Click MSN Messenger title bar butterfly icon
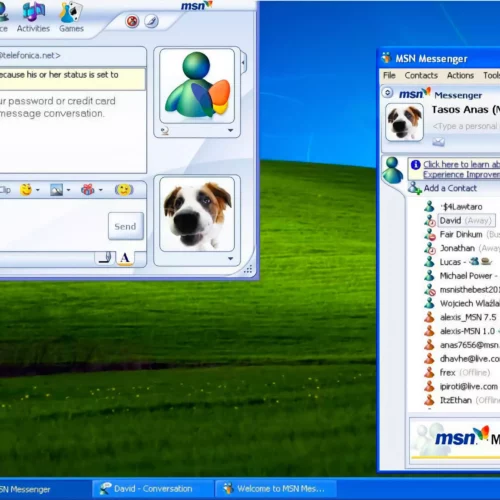Image resolution: width=500 pixels, height=500 pixels. (x=387, y=58)
